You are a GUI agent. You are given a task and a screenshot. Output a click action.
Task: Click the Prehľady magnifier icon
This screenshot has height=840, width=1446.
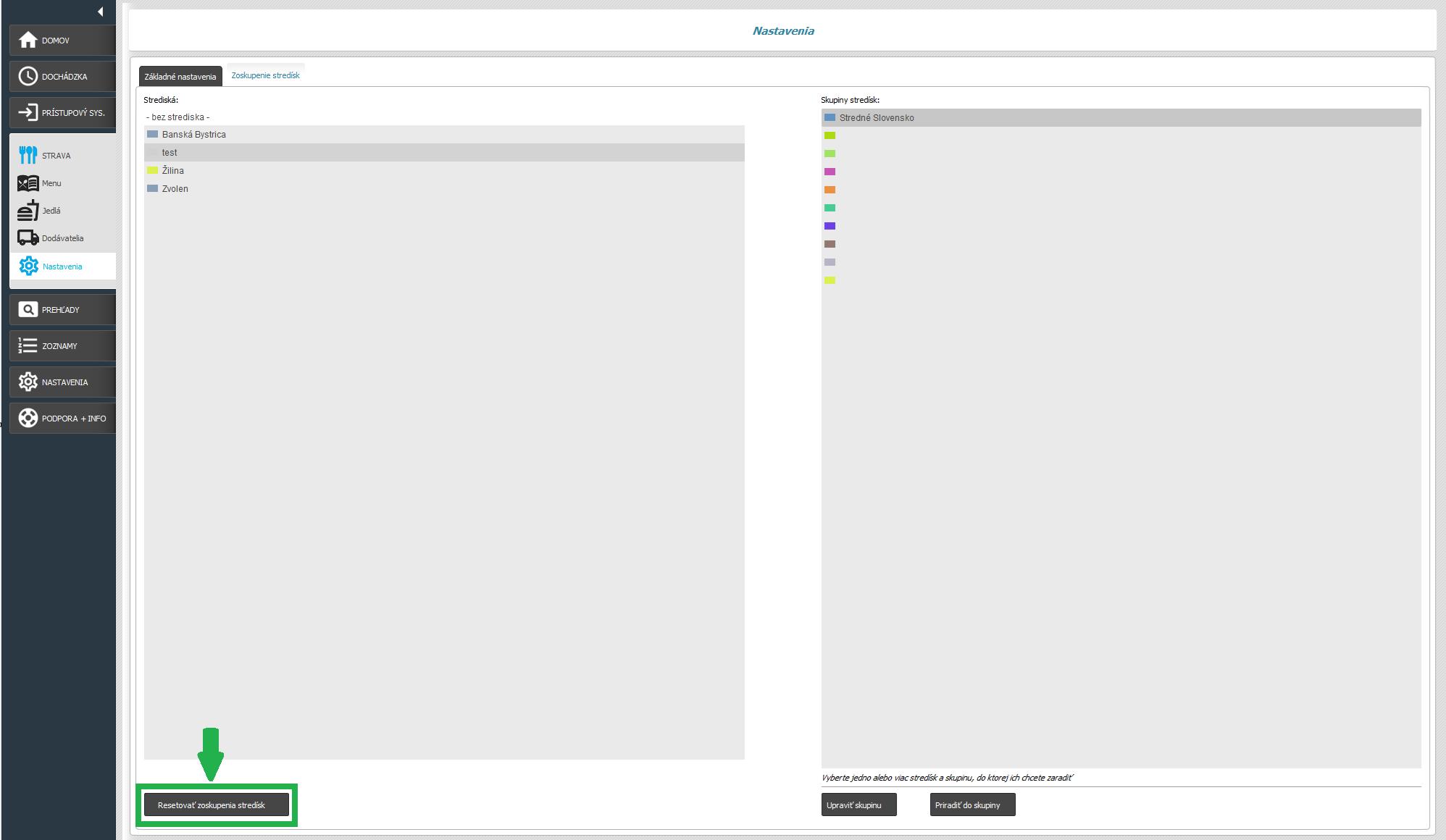point(28,309)
